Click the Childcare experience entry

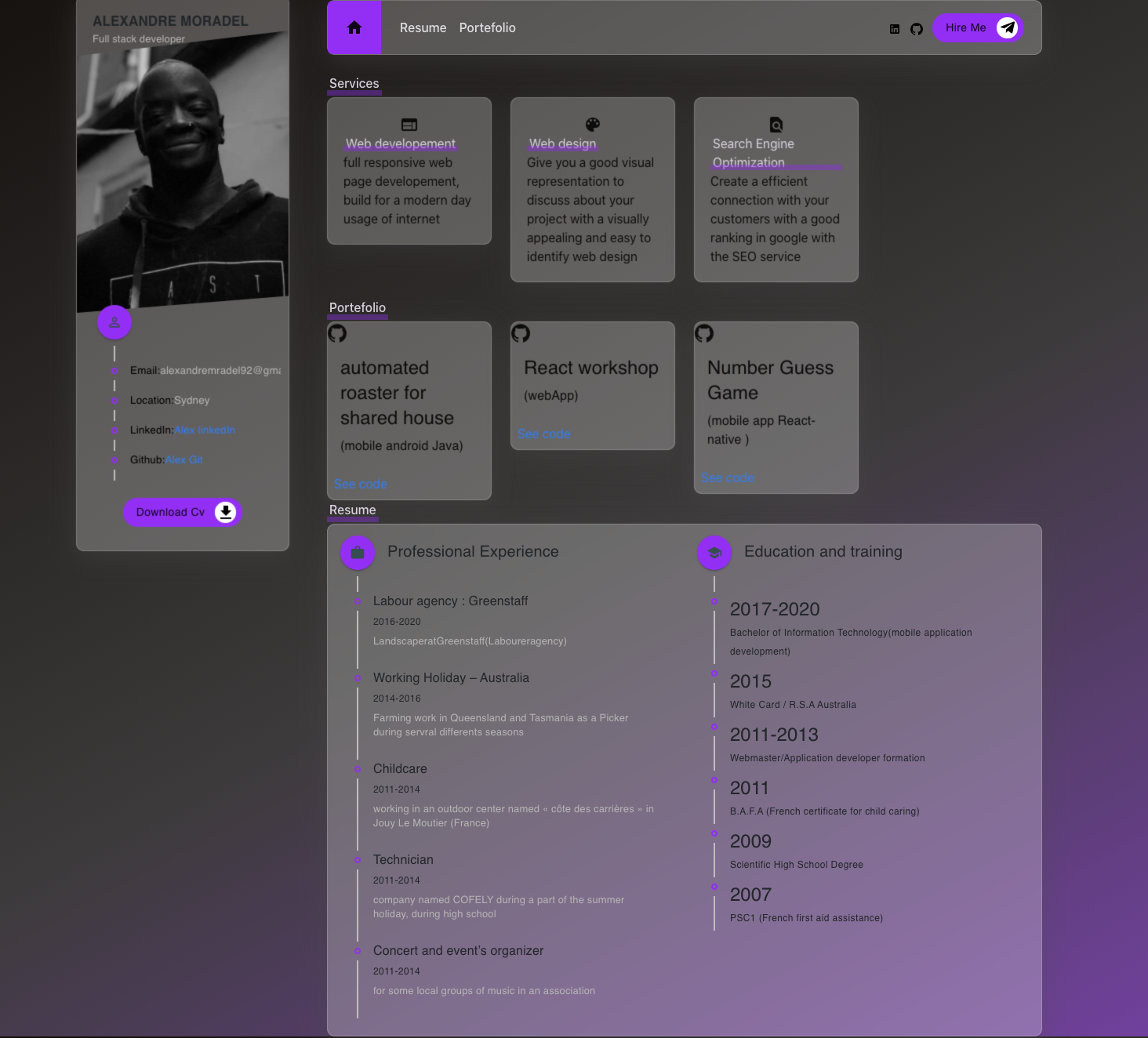pyautogui.click(x=400, y=769)
